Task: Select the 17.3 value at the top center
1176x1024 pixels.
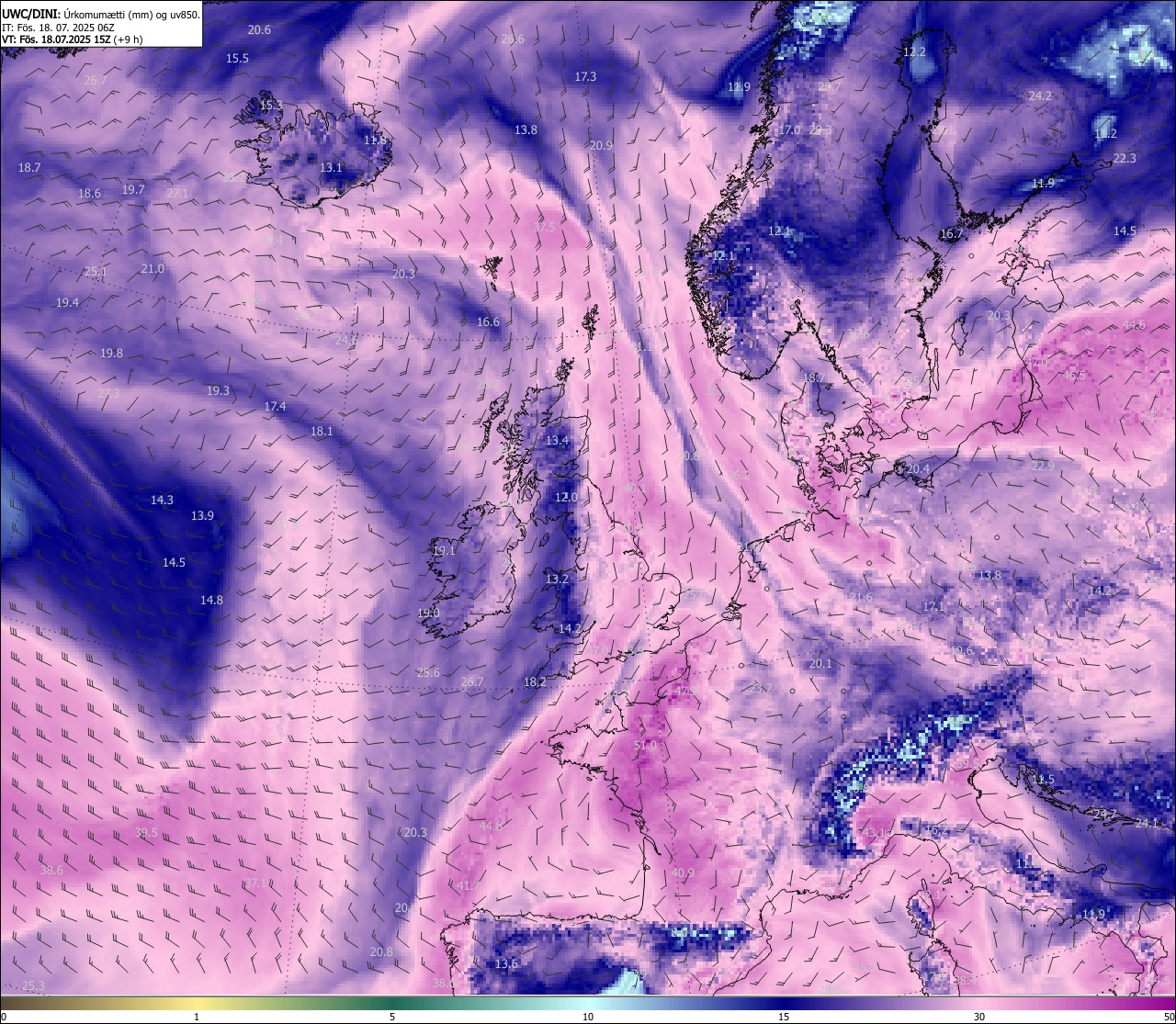Action: pyautogui.click(x=585, y=76)
